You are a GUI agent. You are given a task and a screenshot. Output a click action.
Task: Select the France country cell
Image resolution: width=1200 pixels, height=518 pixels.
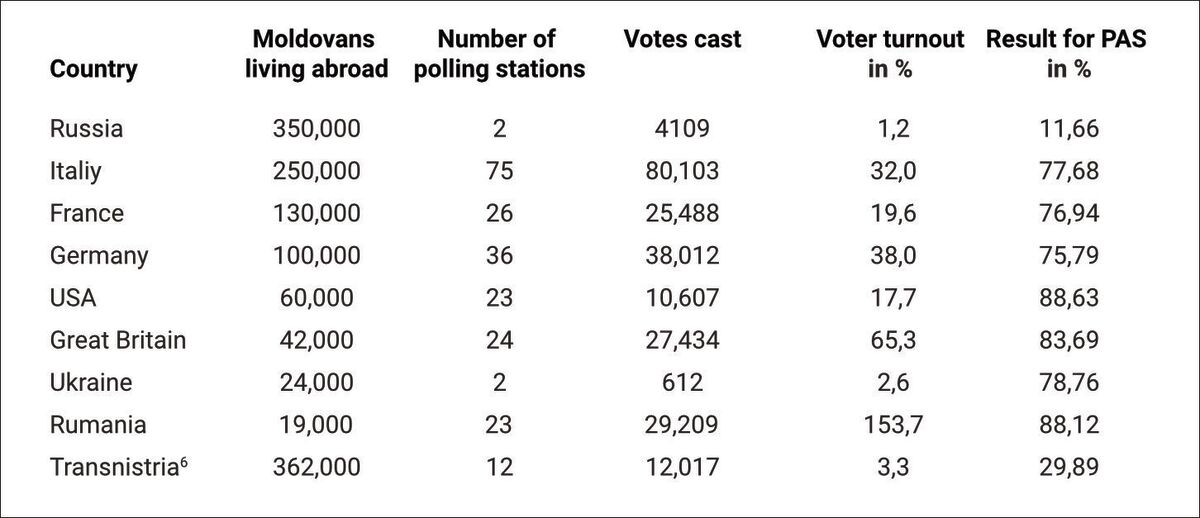[87, 213]
